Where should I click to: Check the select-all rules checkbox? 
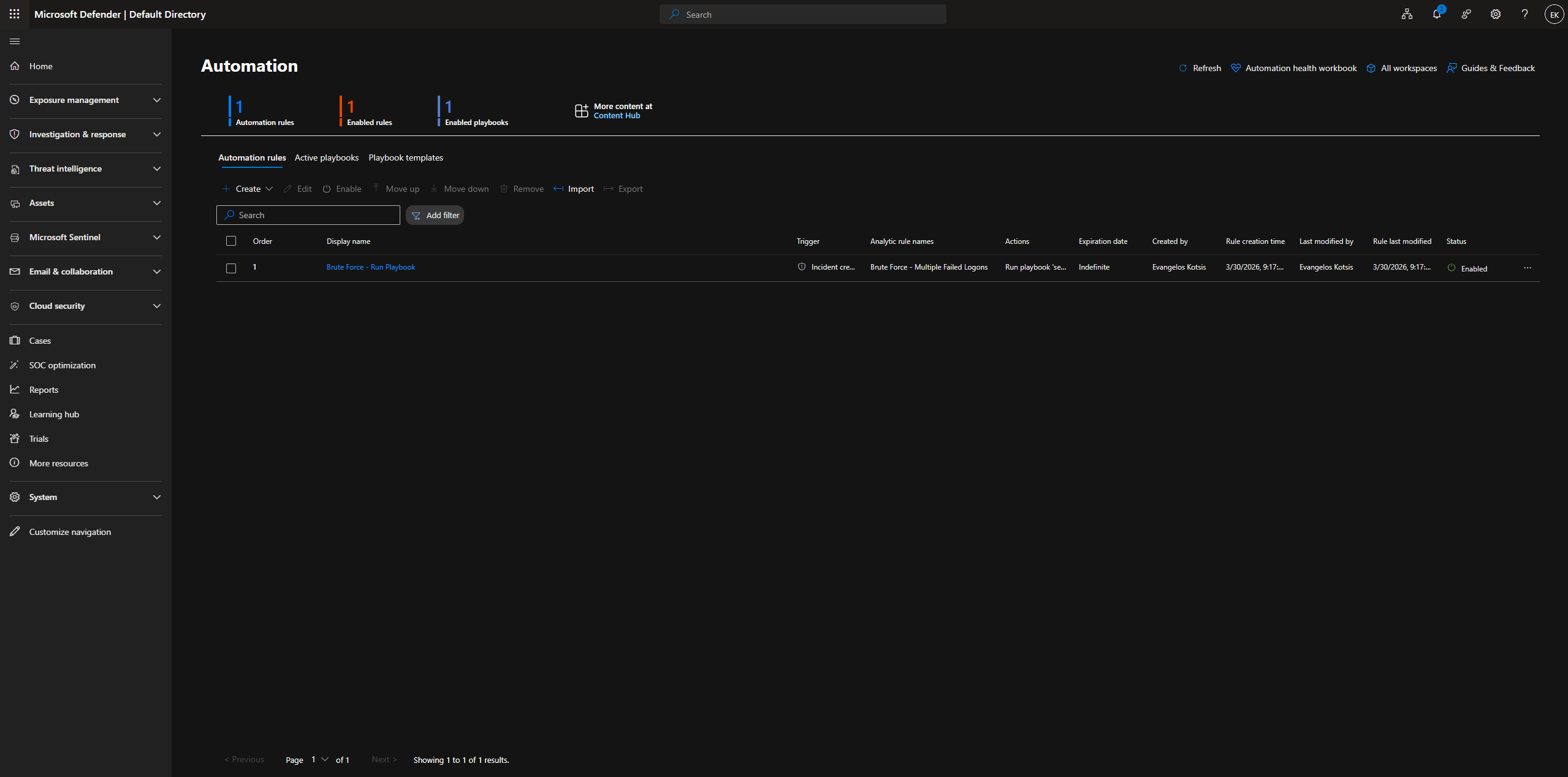coord(231,241)
